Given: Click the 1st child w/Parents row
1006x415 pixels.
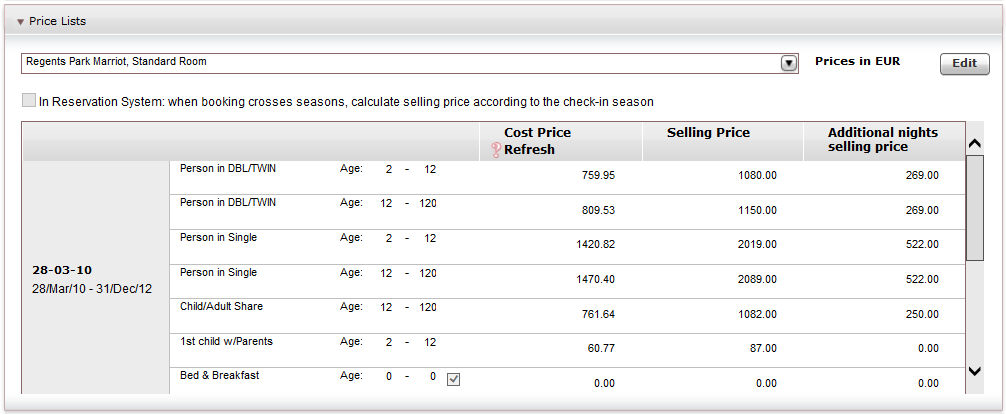Looking at the screenshot, I should pos(567,350).
